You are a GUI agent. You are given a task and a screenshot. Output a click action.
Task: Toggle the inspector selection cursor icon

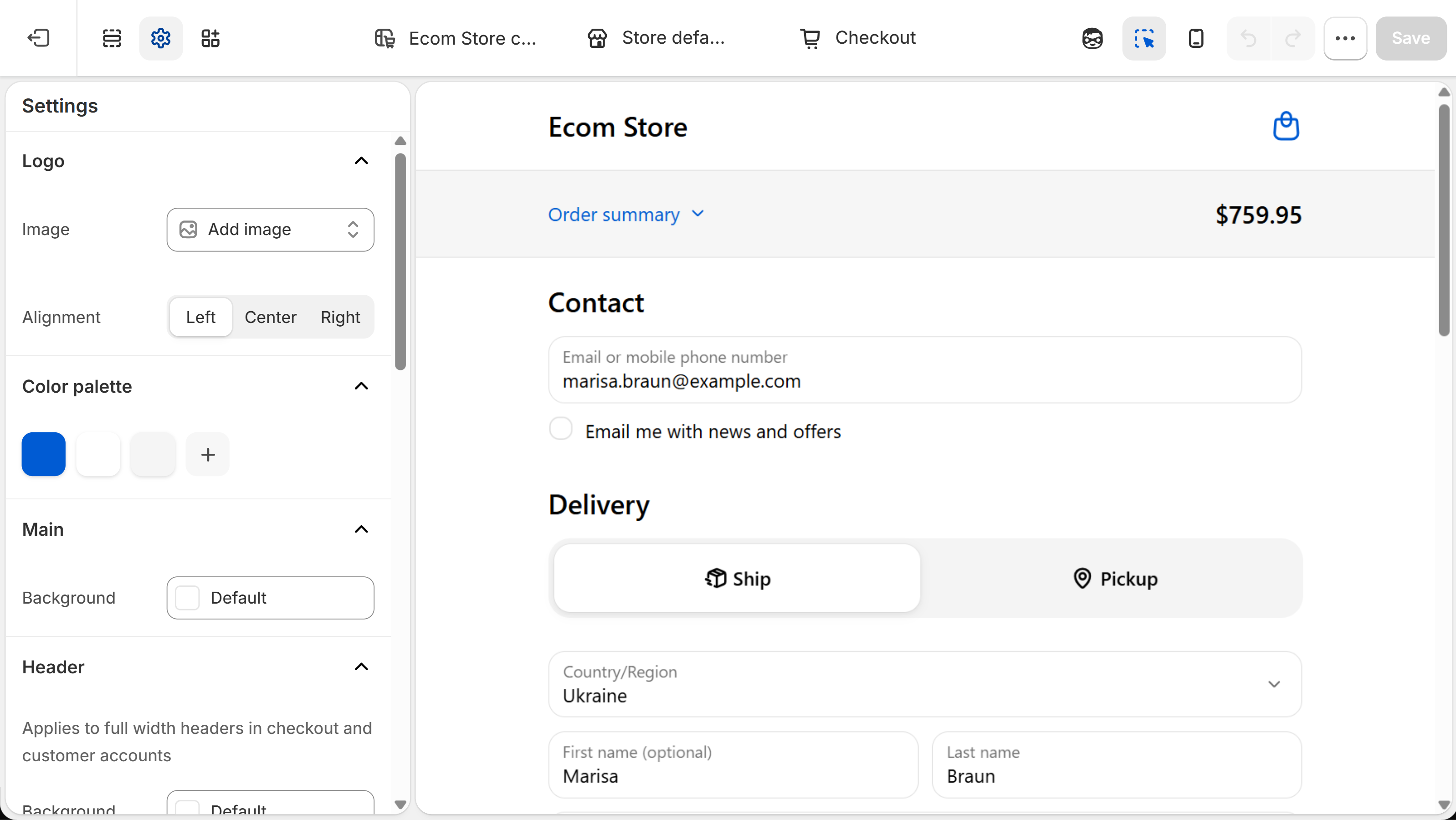[x=1144, y=38]
